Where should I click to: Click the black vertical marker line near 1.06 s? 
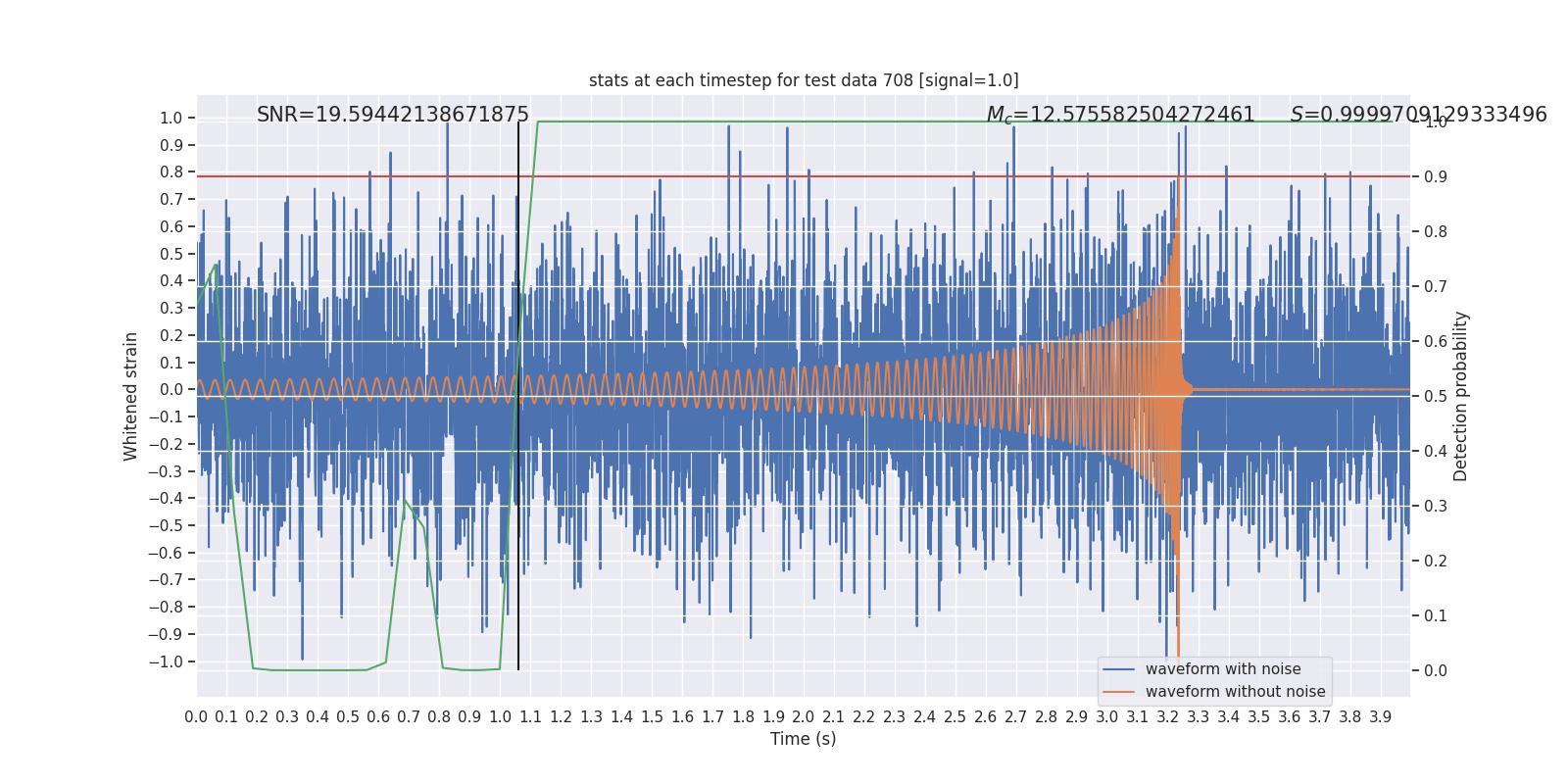[x=518, y=396]
